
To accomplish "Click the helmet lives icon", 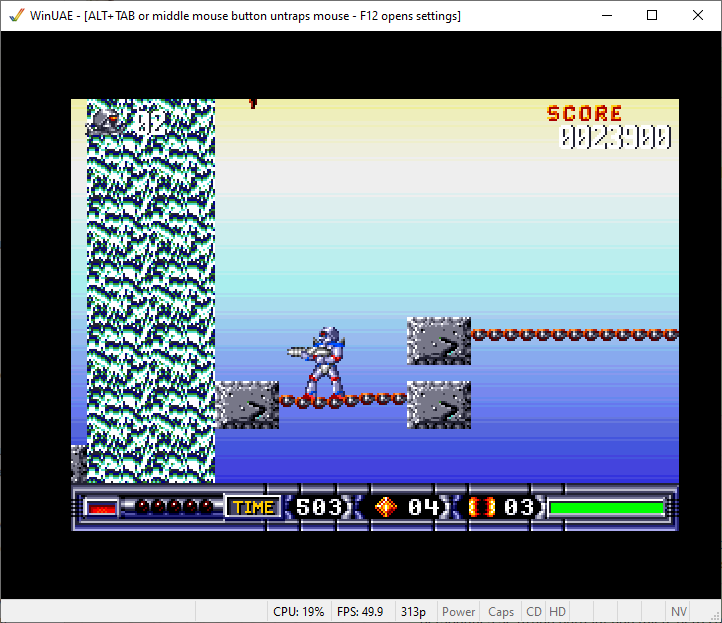I will click(x=105, y=122).
